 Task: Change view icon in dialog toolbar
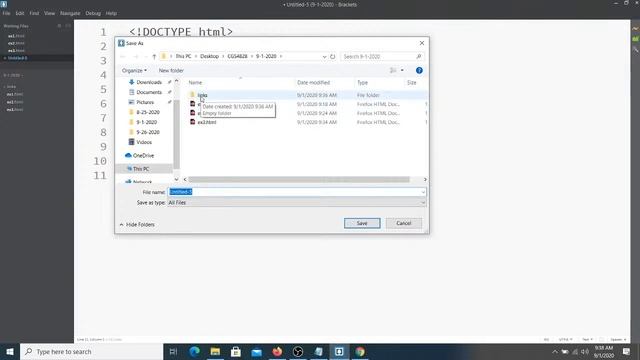pos(393,71)
